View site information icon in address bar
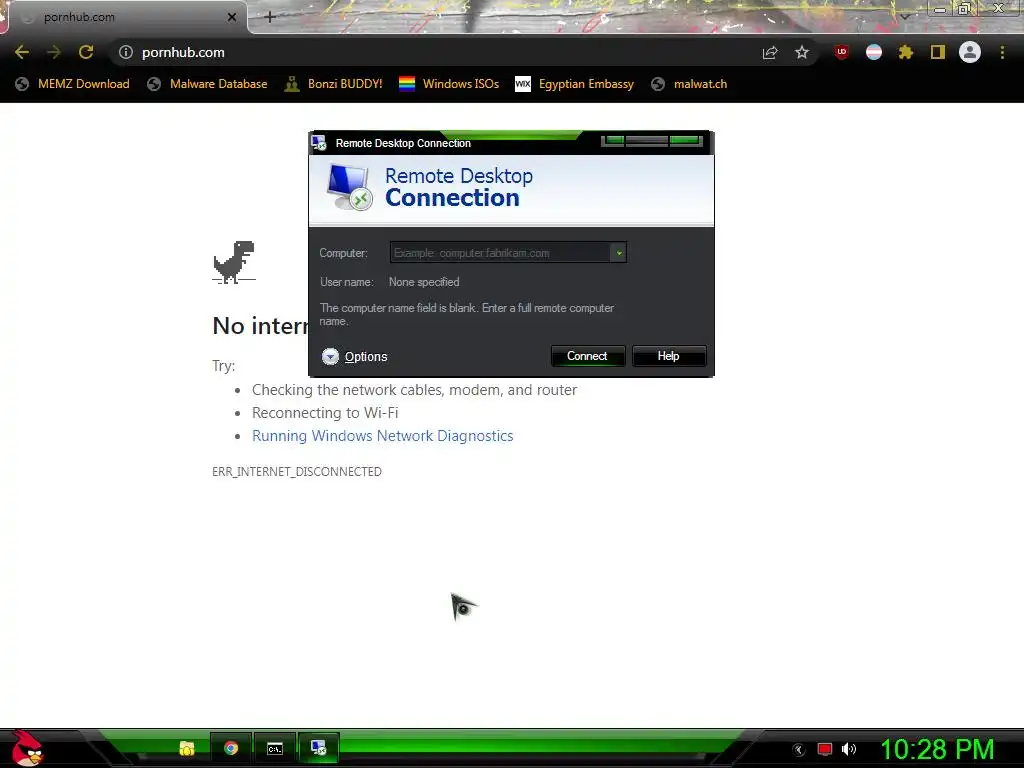Image resolution: width=1024 pixels, height=768 pixels. pos(126,52)
